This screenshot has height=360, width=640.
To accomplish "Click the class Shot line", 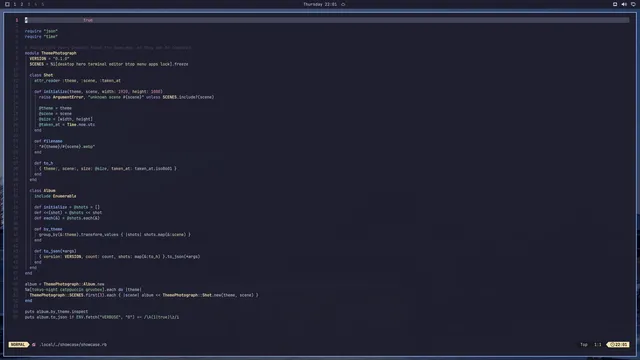I will coord(41,75).
